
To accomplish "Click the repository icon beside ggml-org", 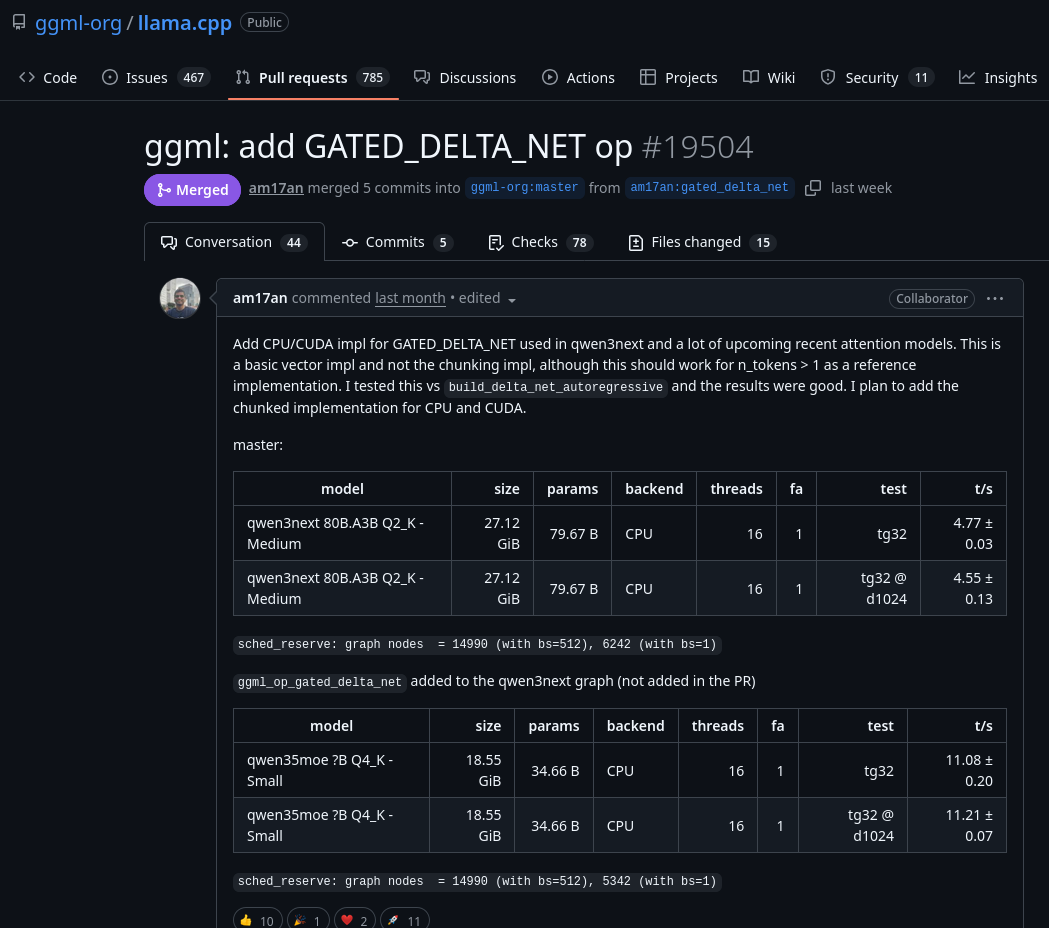I will click(x=19, y=22).
